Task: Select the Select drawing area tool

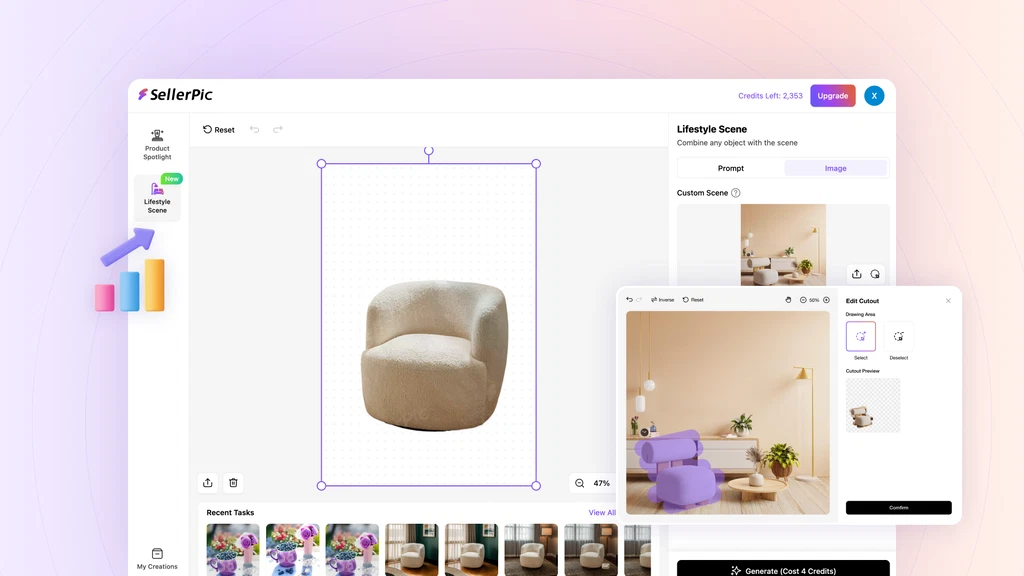Action: click(860, 336)
